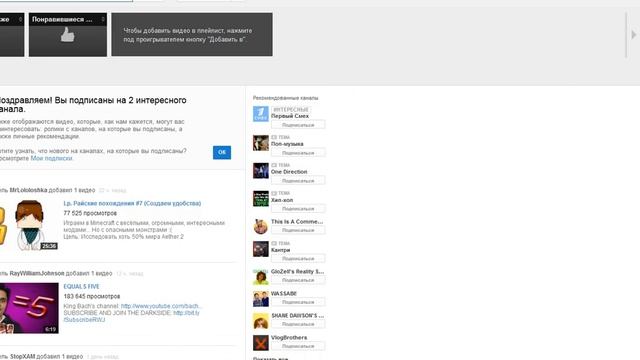Open video title Lp. Райские похождения #7
This screenshot has width=640, height=360.
pos(132,203)
